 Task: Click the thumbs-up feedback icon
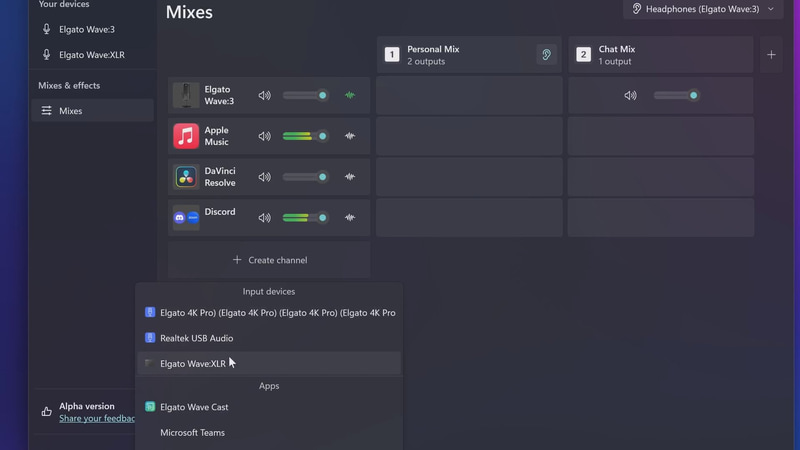tap(46, 412)
